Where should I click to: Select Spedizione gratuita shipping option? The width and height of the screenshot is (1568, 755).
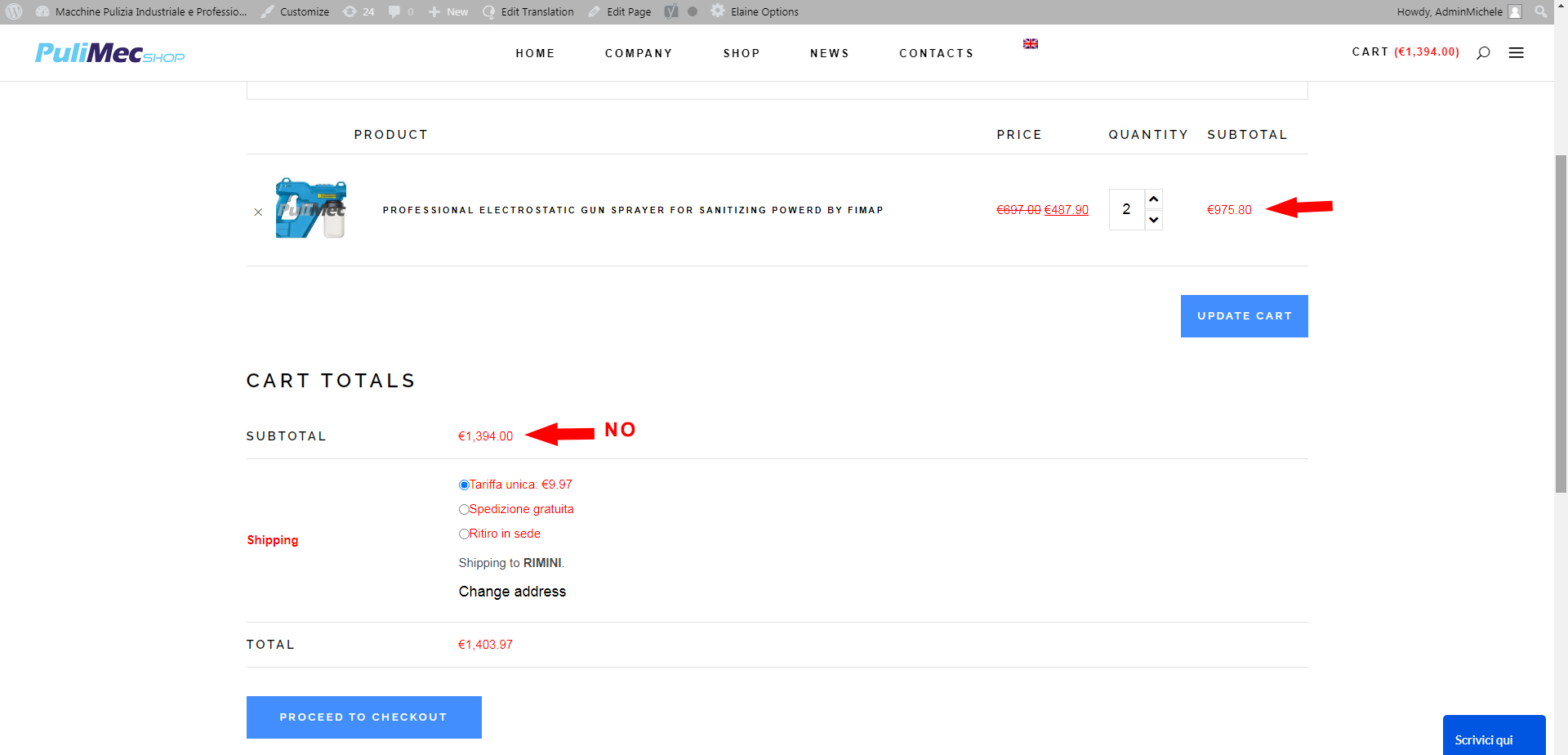click(464, 510)
